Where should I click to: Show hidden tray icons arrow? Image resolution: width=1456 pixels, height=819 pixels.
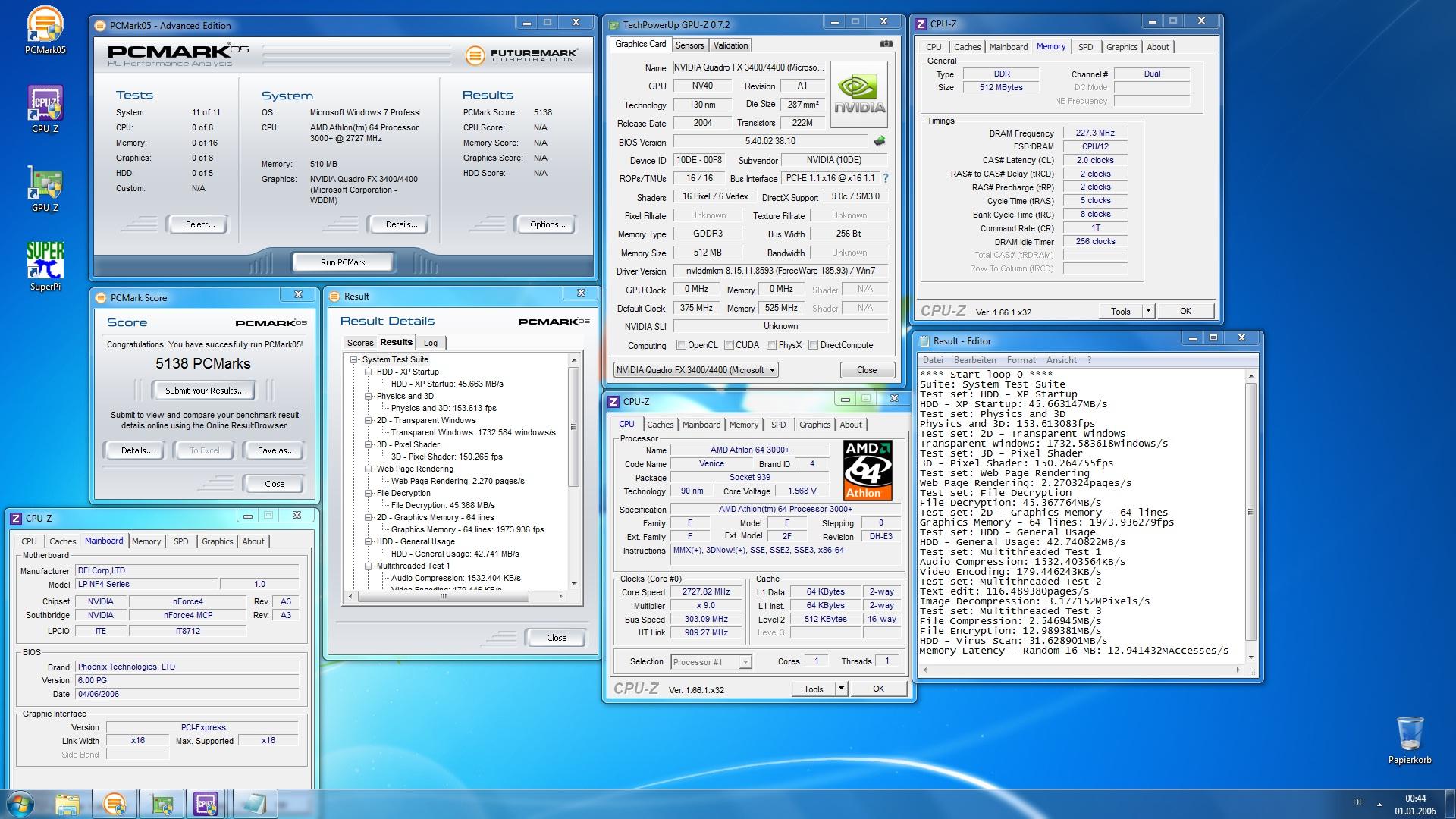(x=1379, y=805)
